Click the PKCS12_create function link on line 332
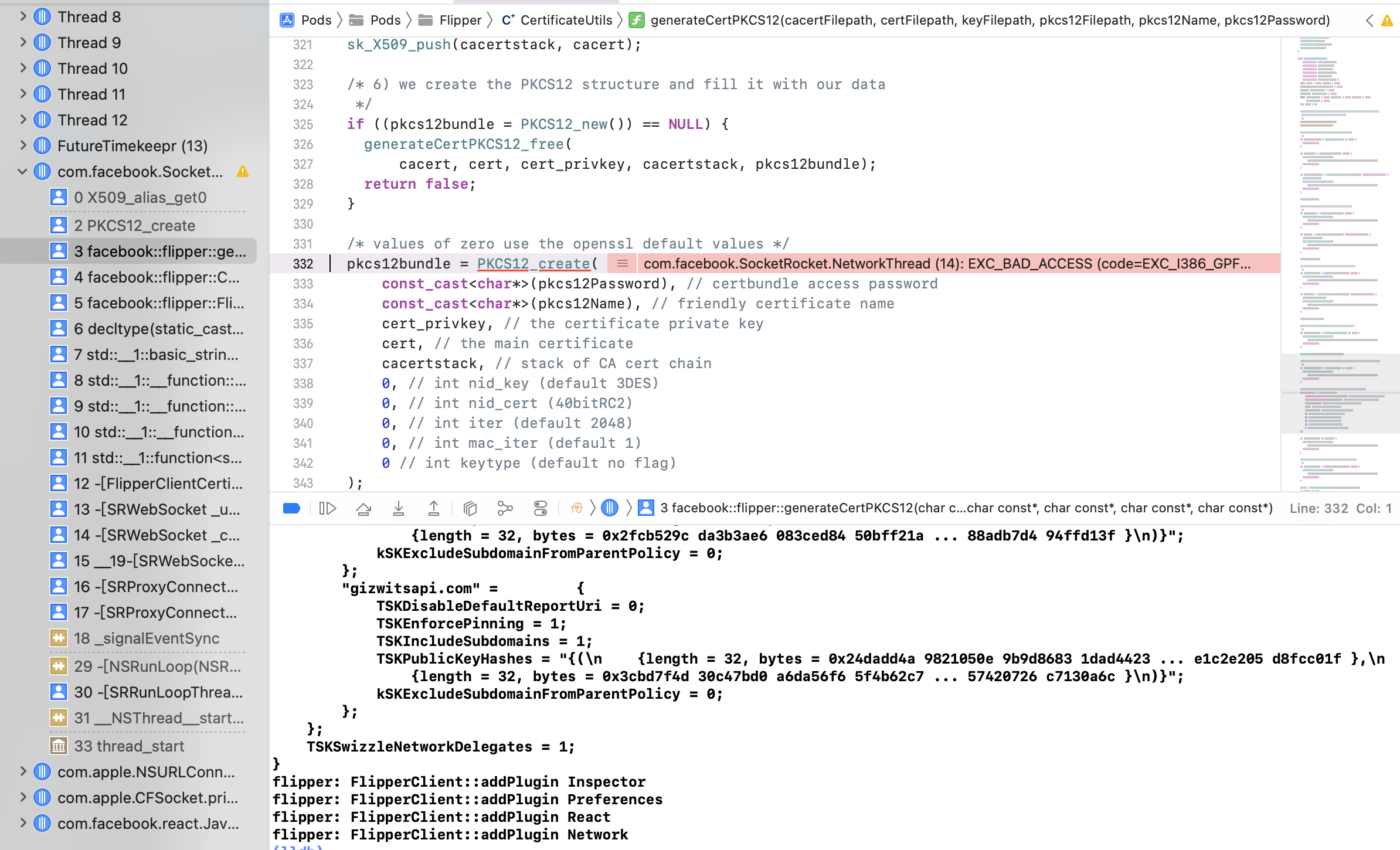This screenshot has width=1400, height=850. click(x=532, y=264)
